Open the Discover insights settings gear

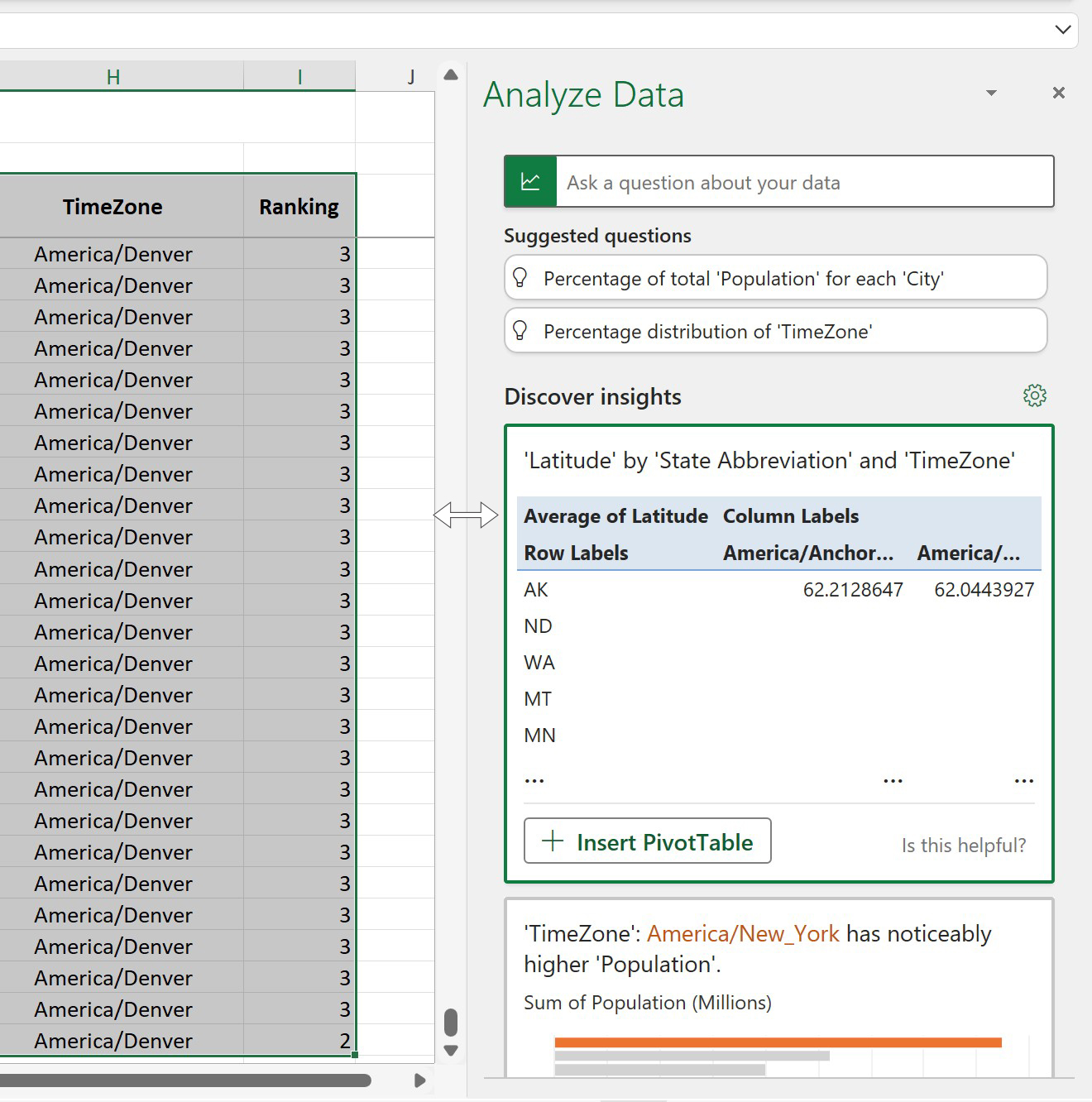click(1035, 395)
